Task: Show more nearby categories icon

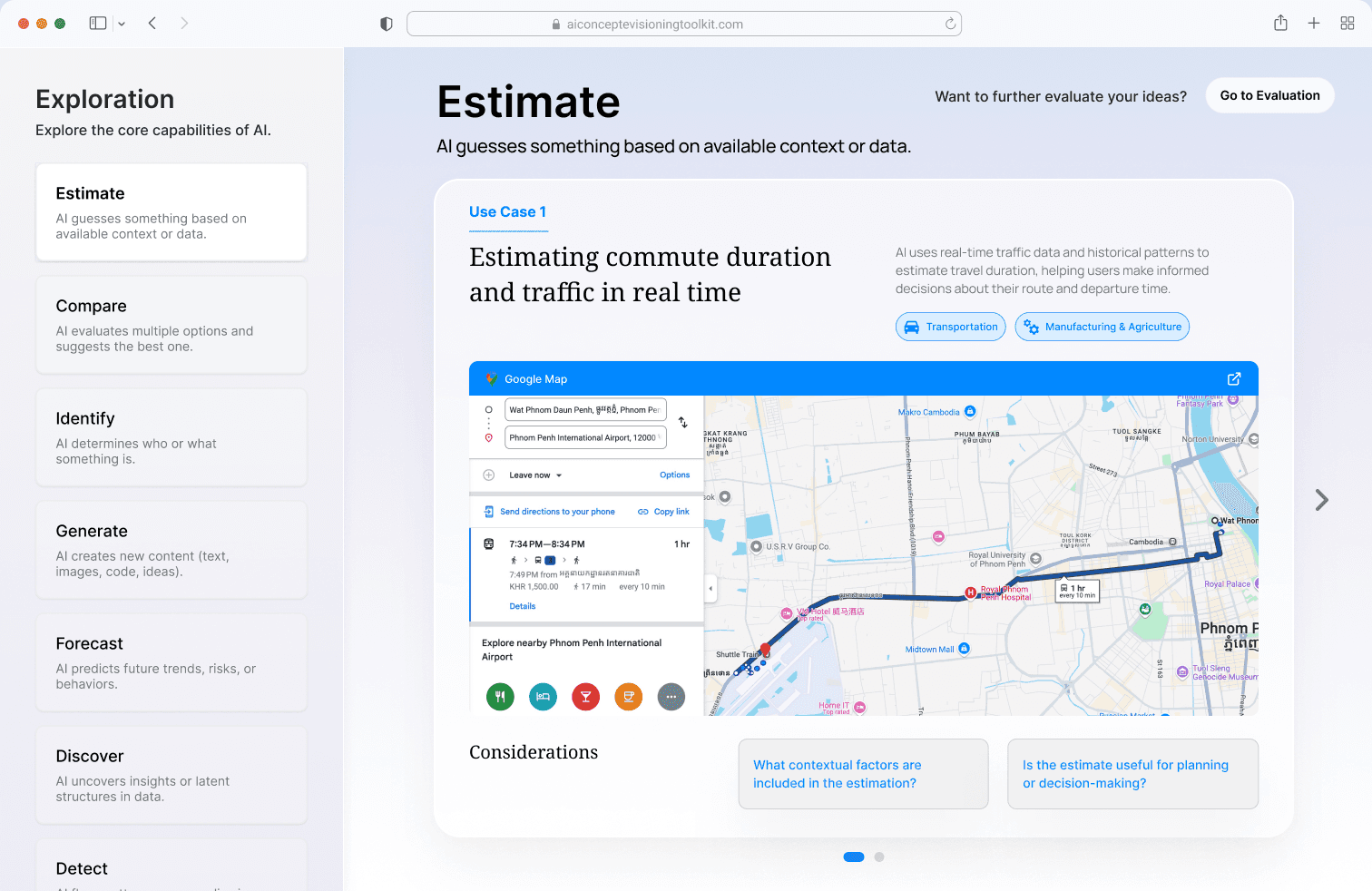Action: [x=671, y=697]
